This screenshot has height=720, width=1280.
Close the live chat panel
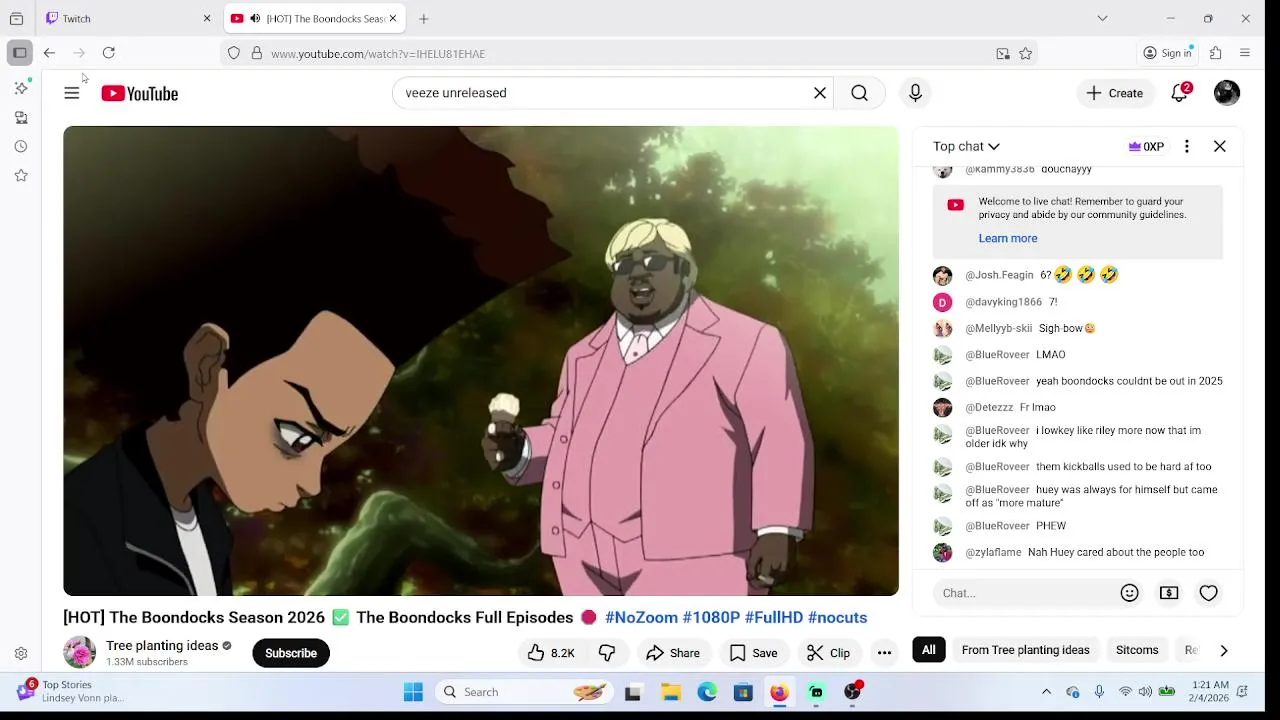[1220, 146]
